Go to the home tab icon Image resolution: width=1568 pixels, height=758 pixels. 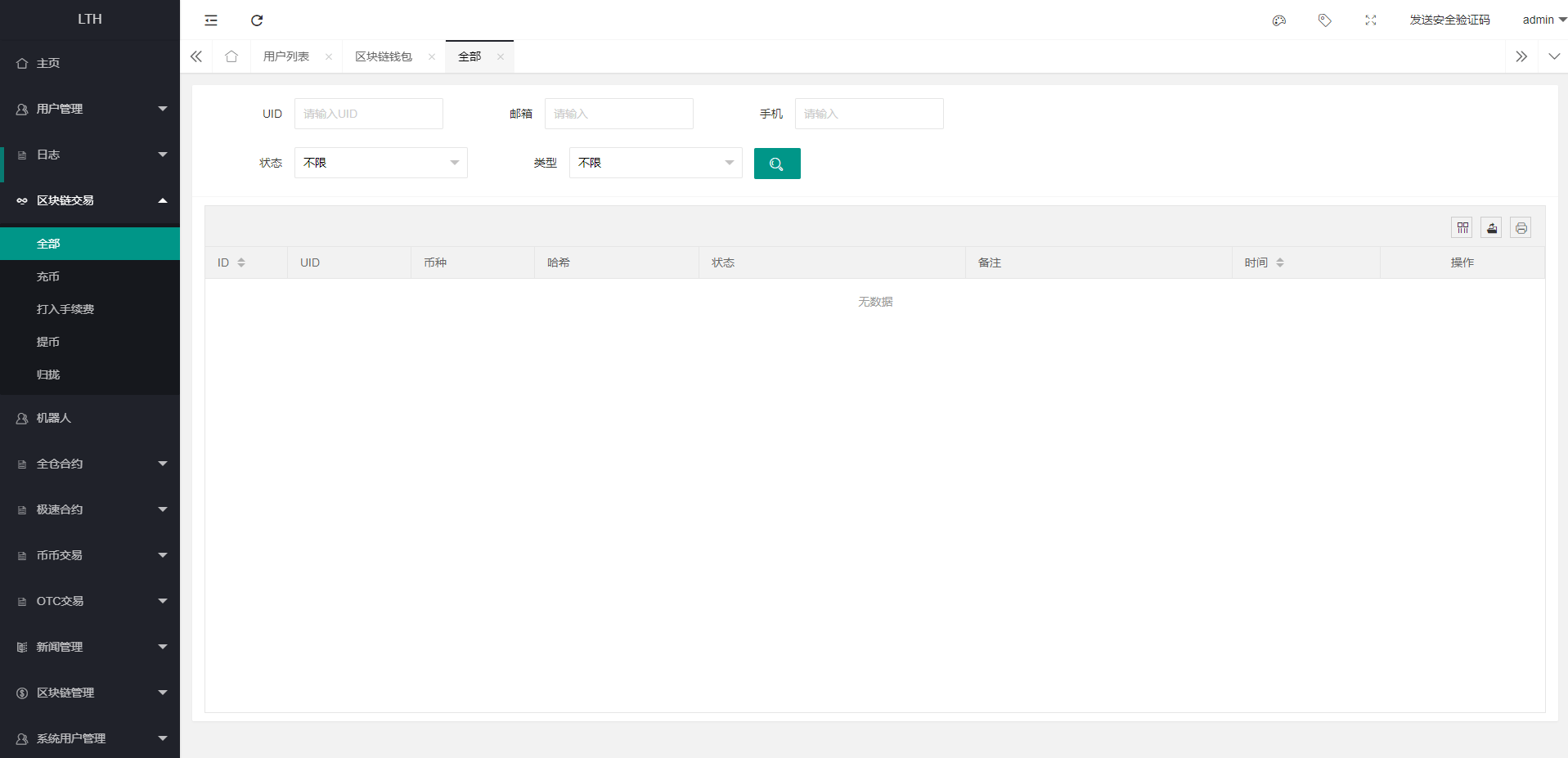coord(231,56)
